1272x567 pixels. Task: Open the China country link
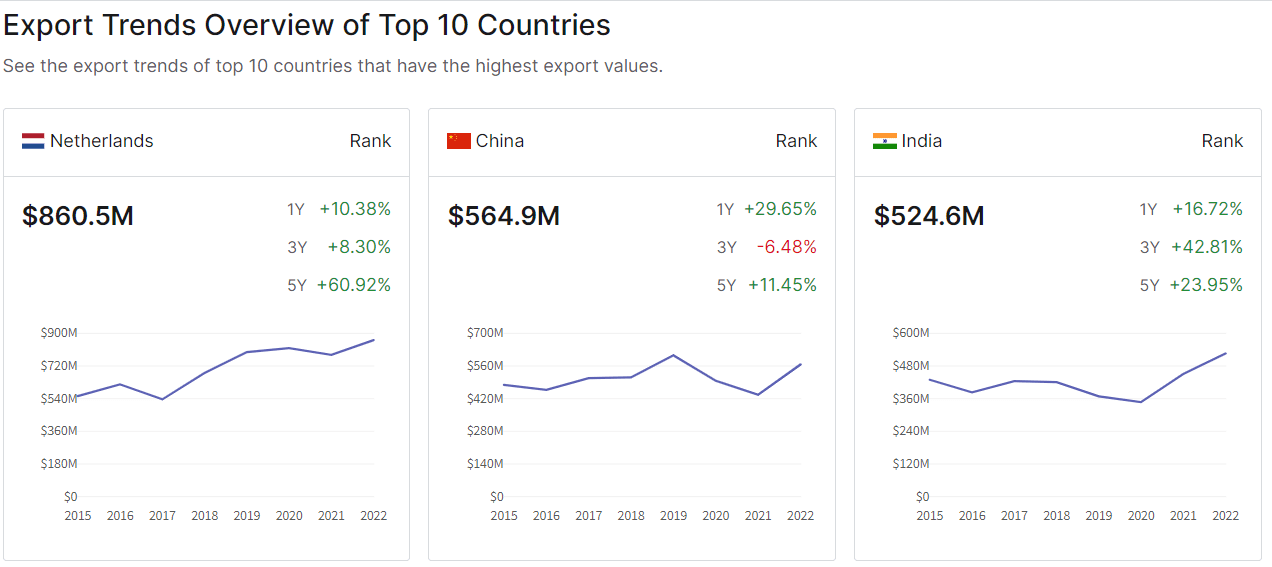[500, 141]
